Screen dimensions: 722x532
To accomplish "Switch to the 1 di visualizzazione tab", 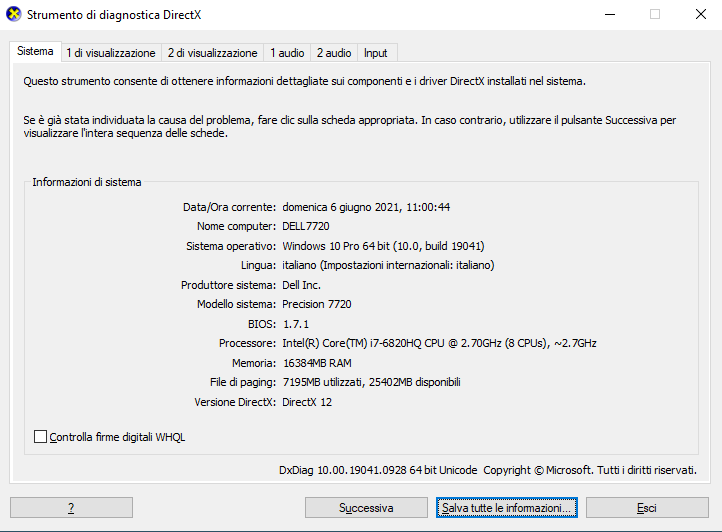I will 111,53.
